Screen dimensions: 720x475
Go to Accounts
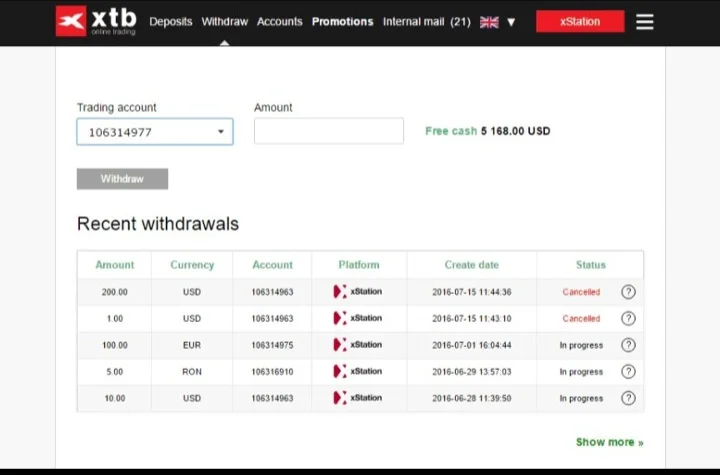(280, 22)
